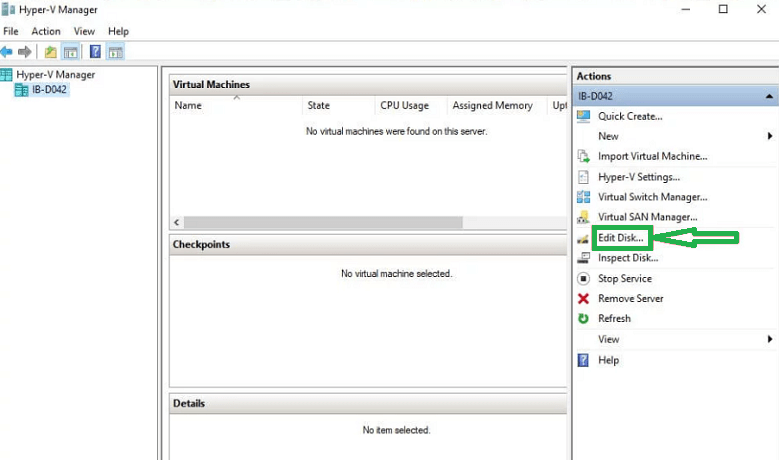This screenshot has width=779, height=460.
Task: Click New in the Actions pane
Action: point(608,136)
